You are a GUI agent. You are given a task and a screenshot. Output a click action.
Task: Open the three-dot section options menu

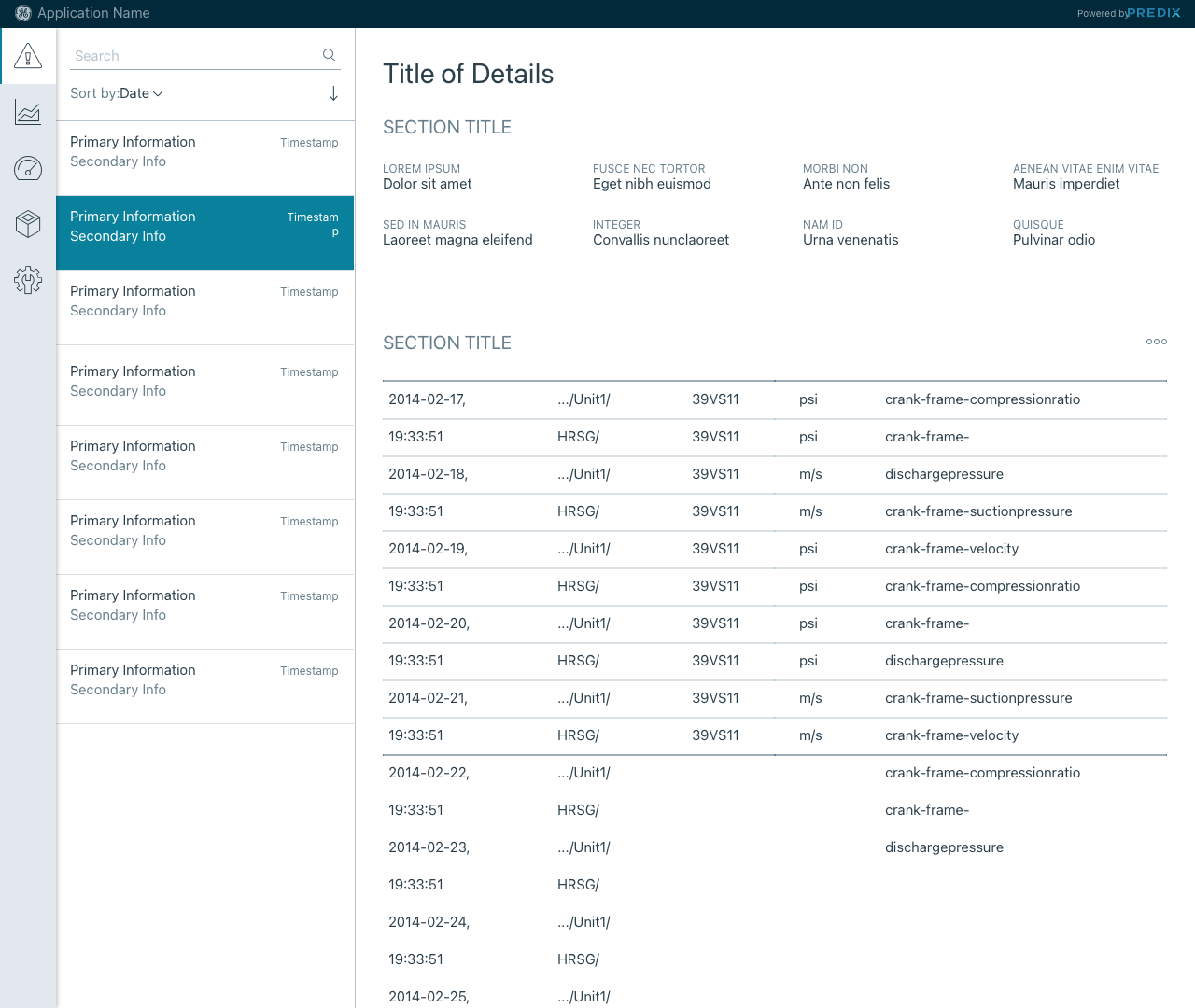pos(1156,342)
